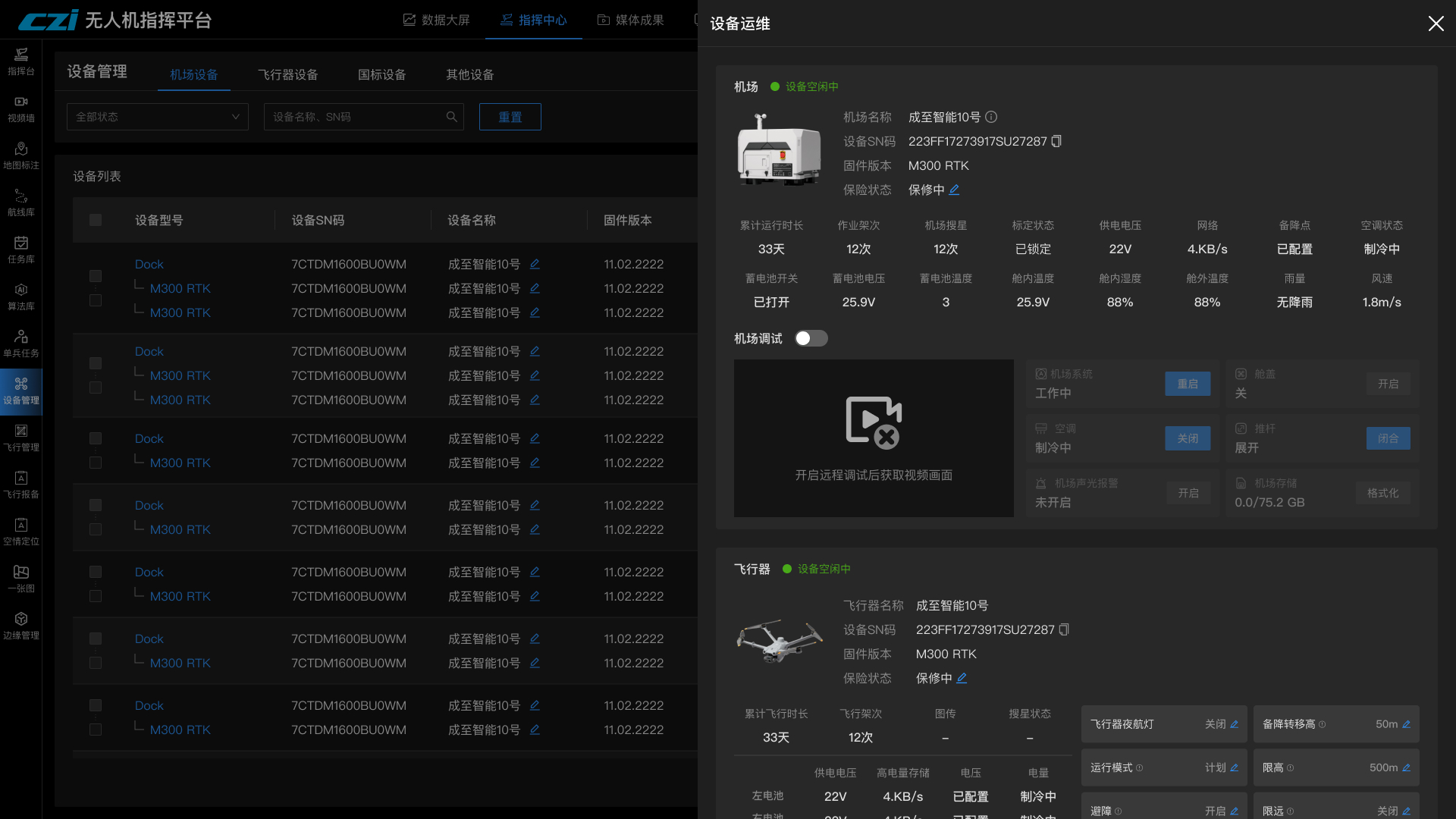Screen dimensions: 1456x819
Task: Edit 限高 500m setting
Action: [x=1406, y=767]
